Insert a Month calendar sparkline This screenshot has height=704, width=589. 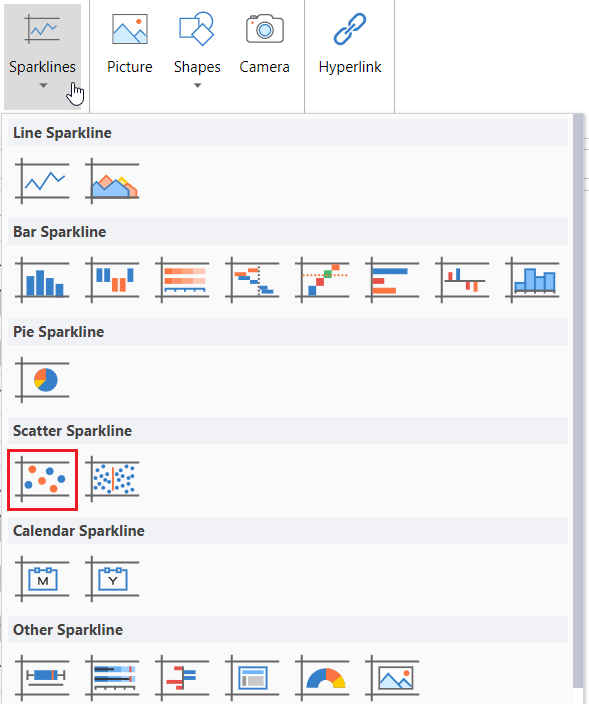(42, 579)
